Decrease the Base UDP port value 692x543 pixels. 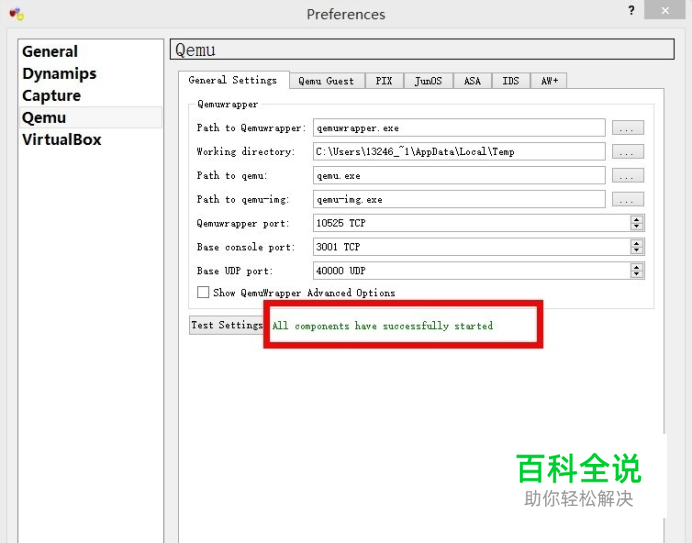point(636,275)
